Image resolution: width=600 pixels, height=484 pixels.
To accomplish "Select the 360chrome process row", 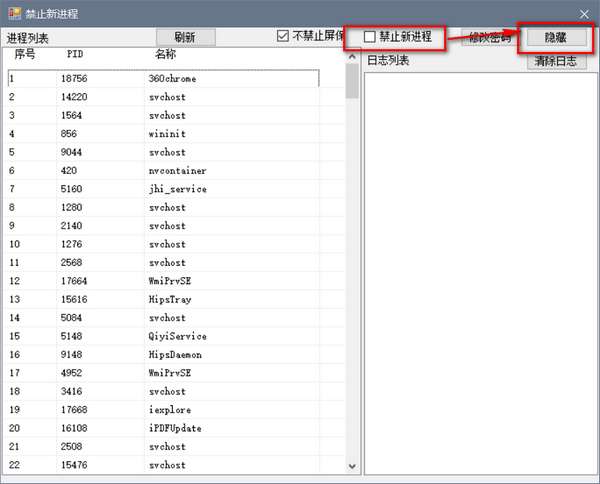I will (163, 78).
